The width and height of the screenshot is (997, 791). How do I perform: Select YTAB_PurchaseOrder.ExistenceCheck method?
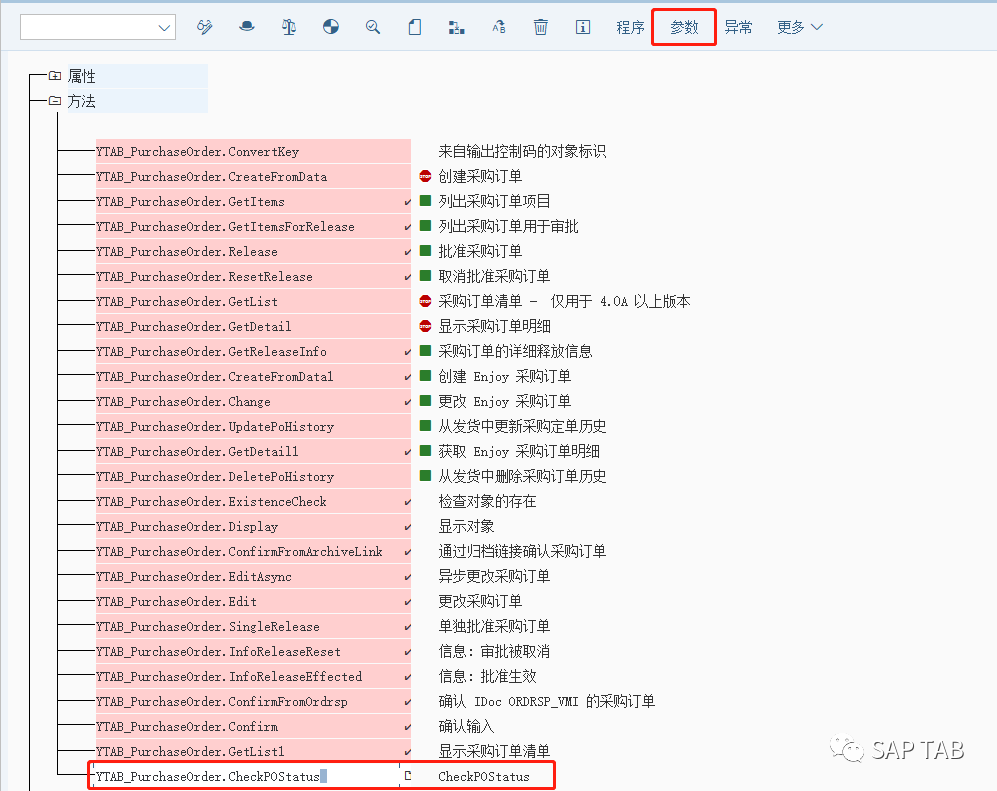tap(253, 502)
